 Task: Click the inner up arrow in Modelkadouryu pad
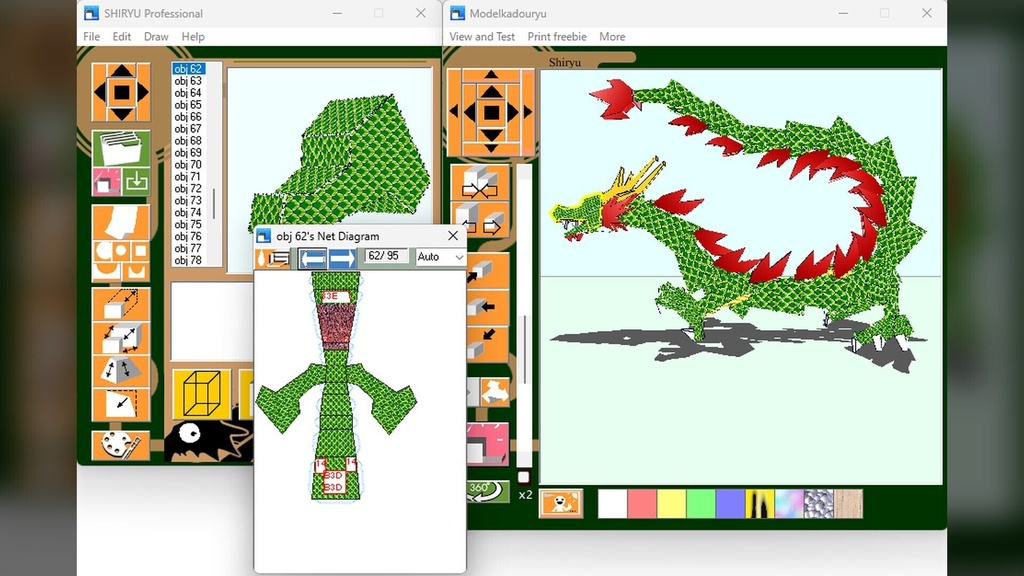pyautogui.click(x=491, y=92)
